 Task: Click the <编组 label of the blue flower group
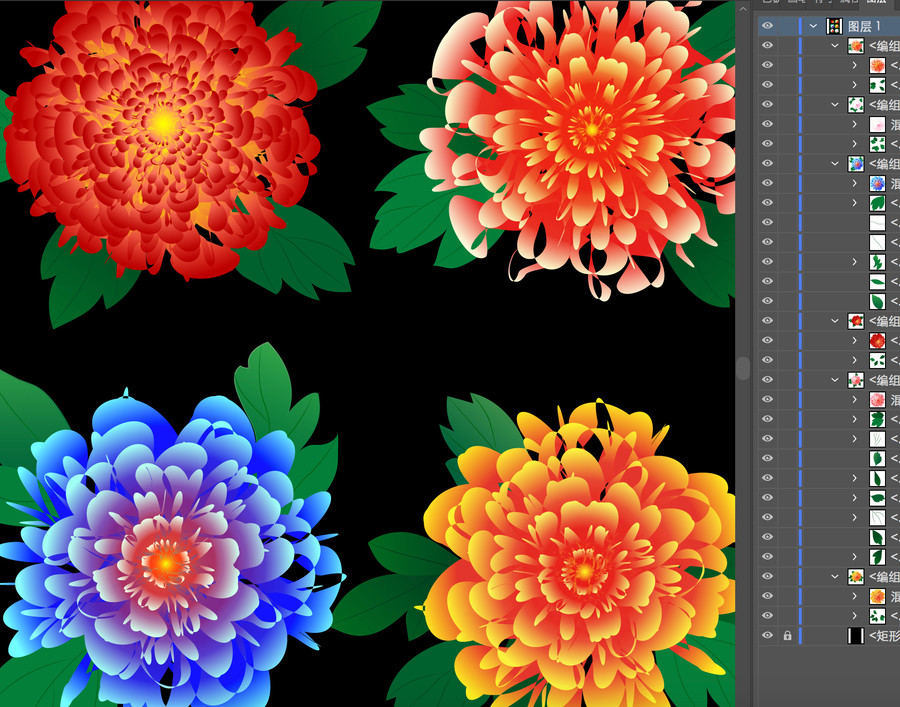point(884,163)
